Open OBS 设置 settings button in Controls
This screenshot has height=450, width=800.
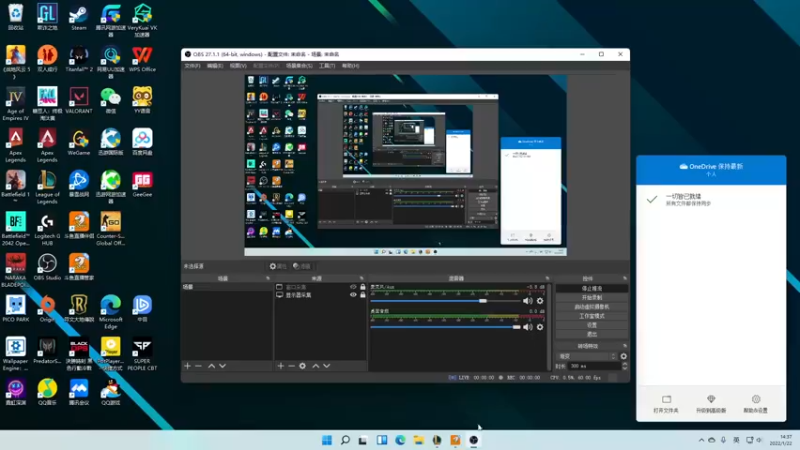click(592, 325)
